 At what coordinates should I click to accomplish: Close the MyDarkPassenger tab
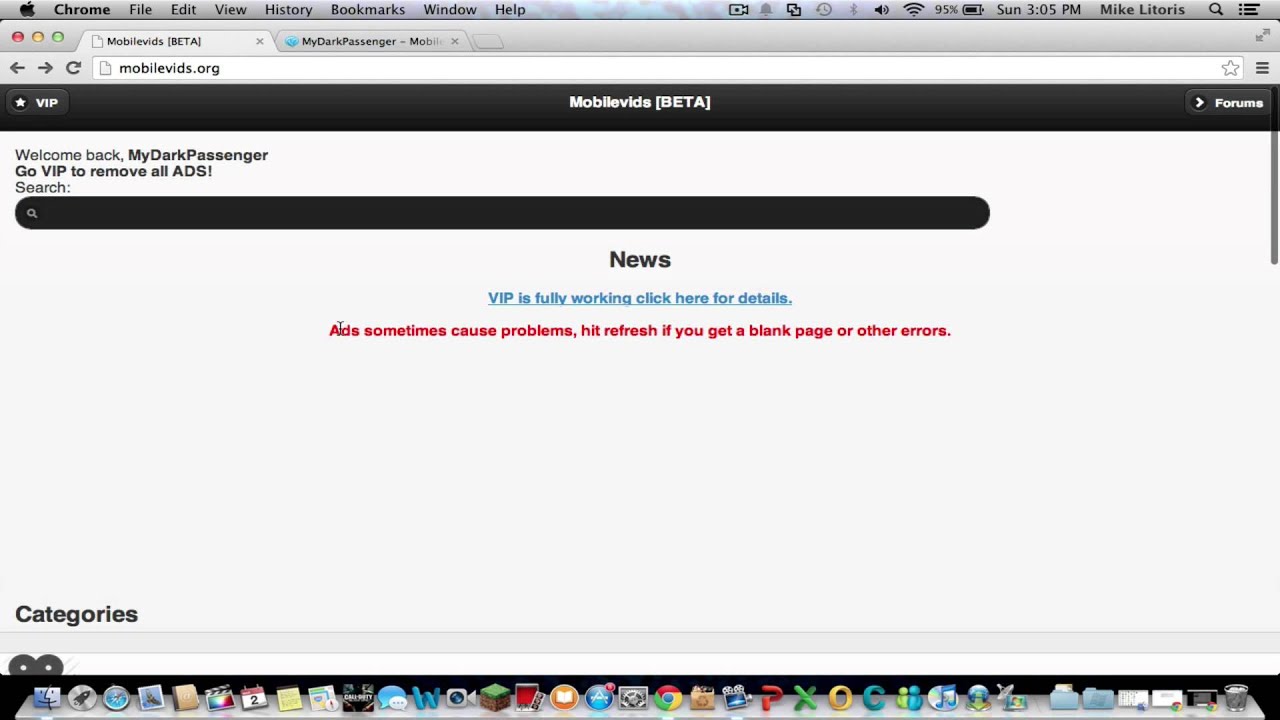pos(455,41)
